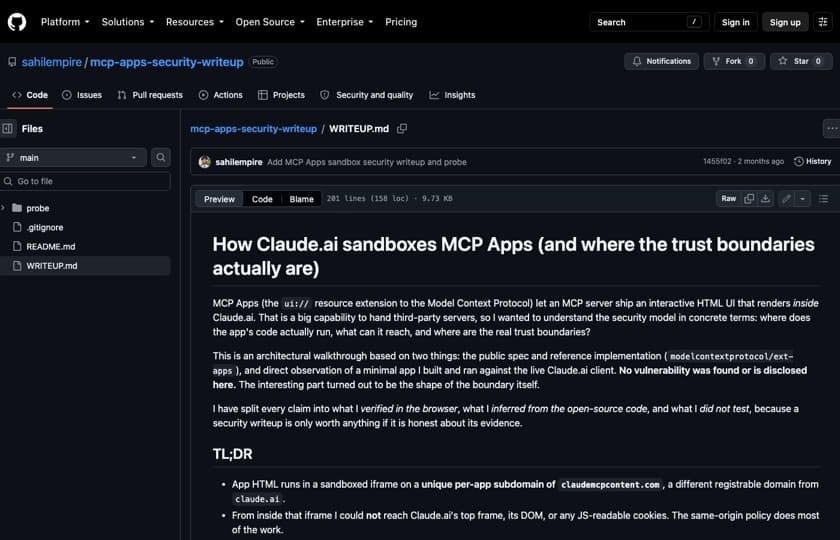
Task: Switch to the Projects tab
Action: (x=281, y=95)
